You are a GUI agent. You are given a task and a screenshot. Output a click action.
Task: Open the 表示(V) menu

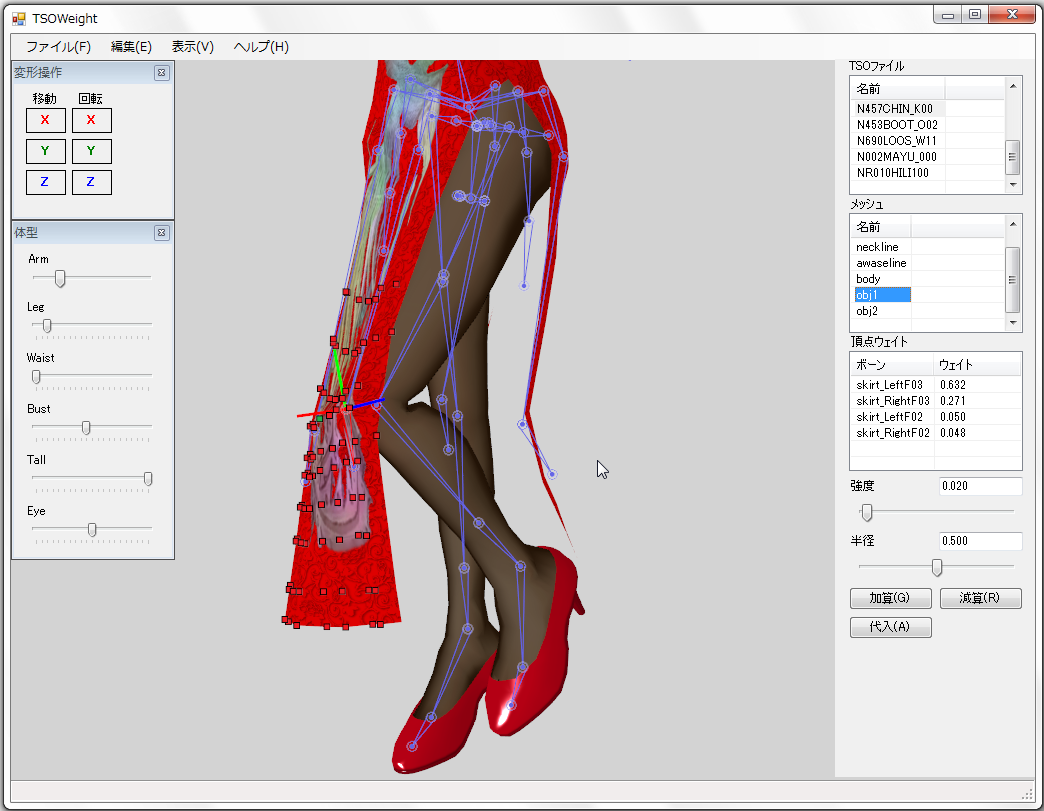click(x=192, y=47)
